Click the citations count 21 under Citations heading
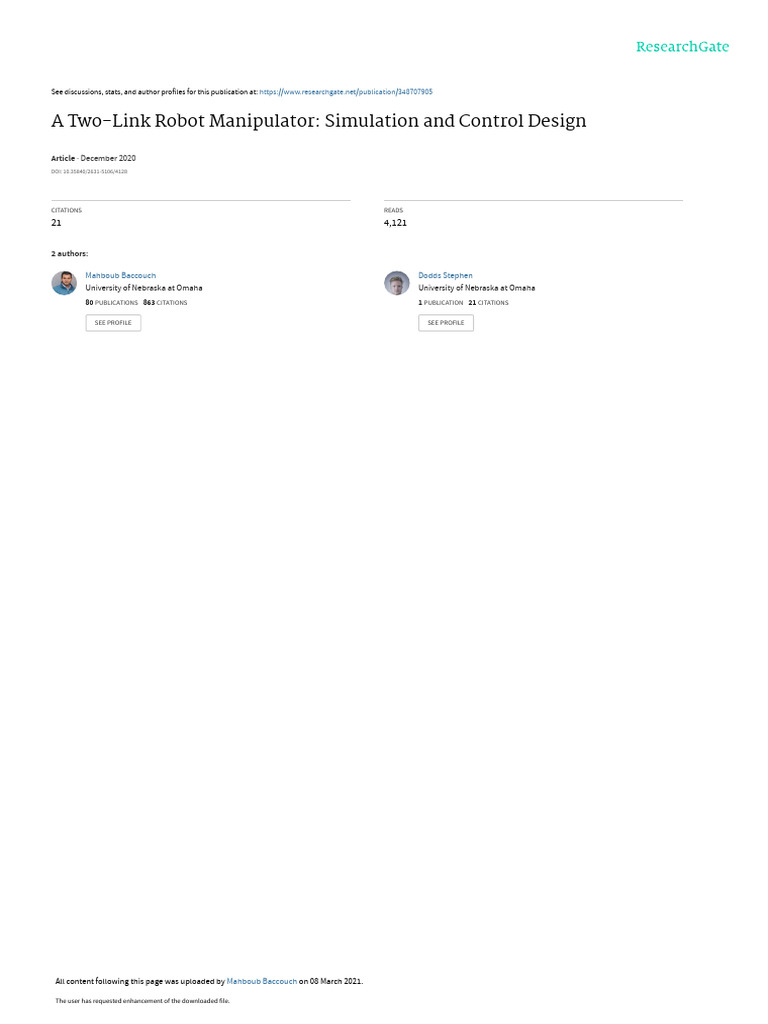 coord(56,223)
